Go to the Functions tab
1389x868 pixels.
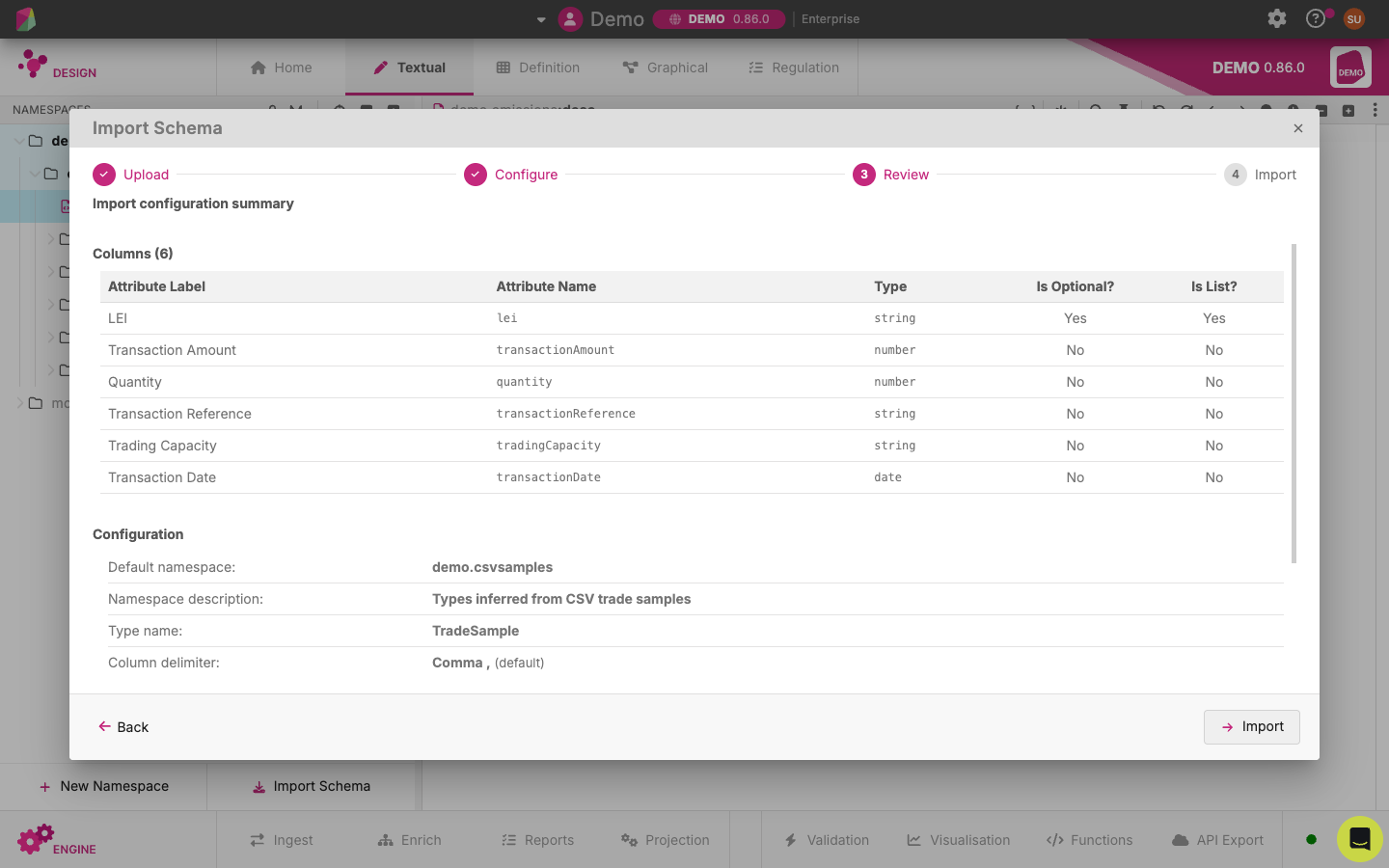(x=1089, y=840)
